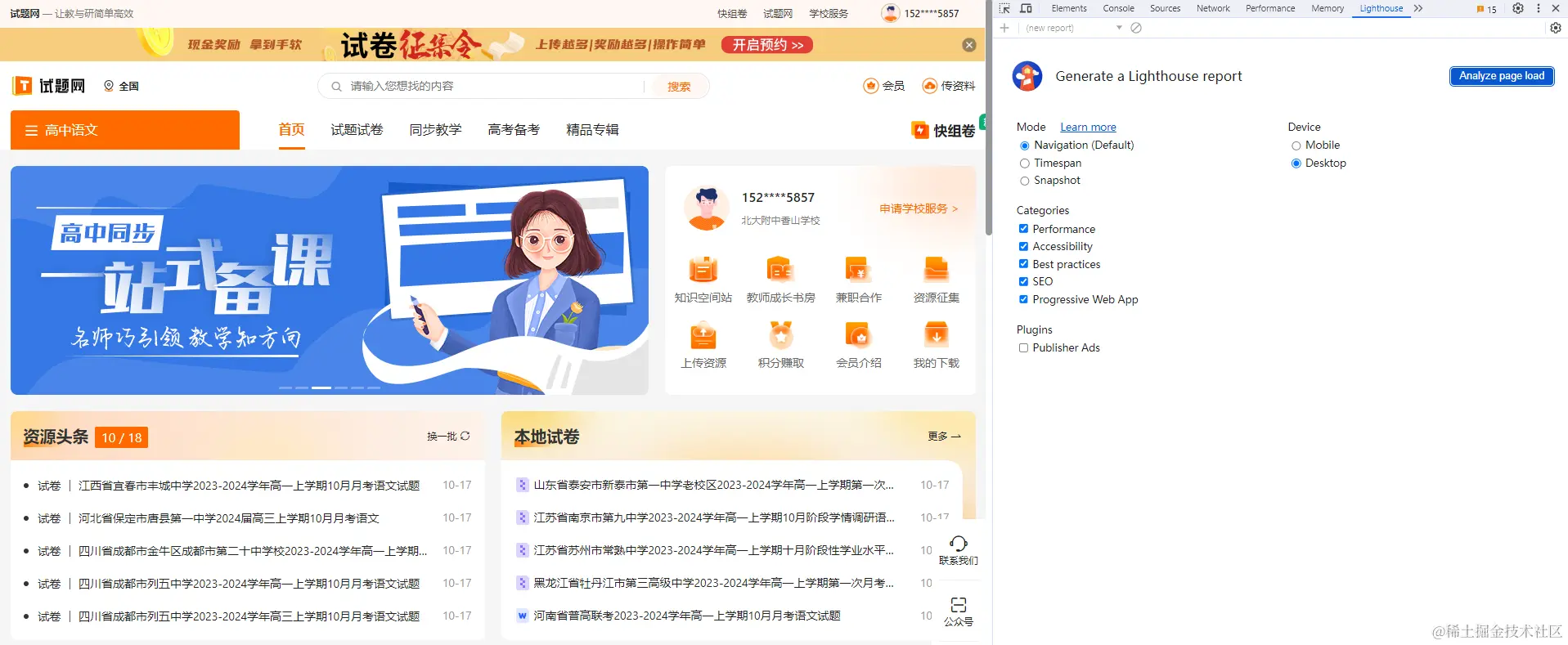Uncheck the Accessibility category
The image size is (1568, 645).
point(1023,246)
